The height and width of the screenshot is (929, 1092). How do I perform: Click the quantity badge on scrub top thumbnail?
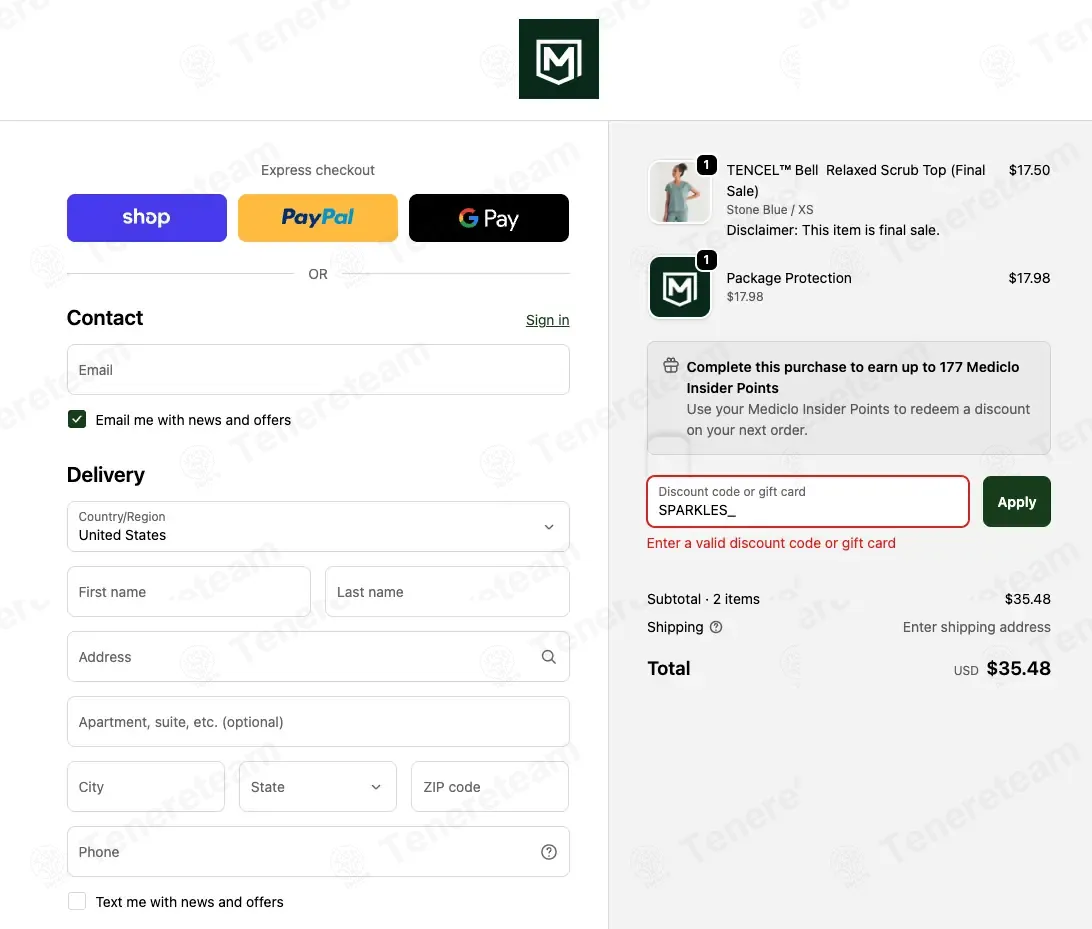[706, 165]
